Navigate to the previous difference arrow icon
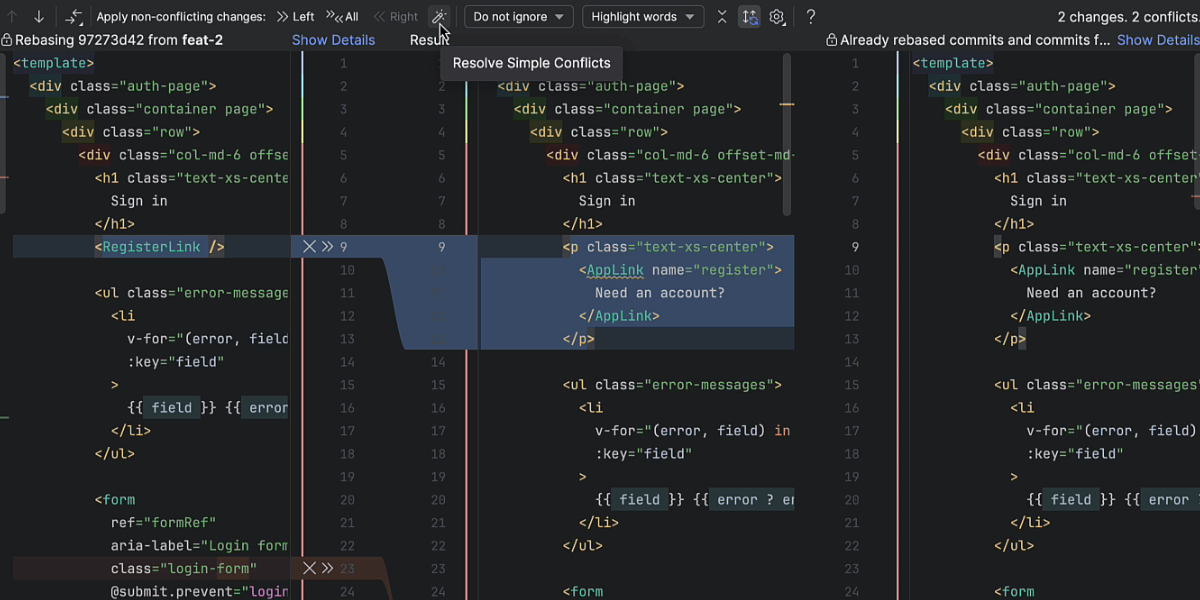The height and width of the screenshot is (600, 1200). pyautogui.click(x=10, y=16)
